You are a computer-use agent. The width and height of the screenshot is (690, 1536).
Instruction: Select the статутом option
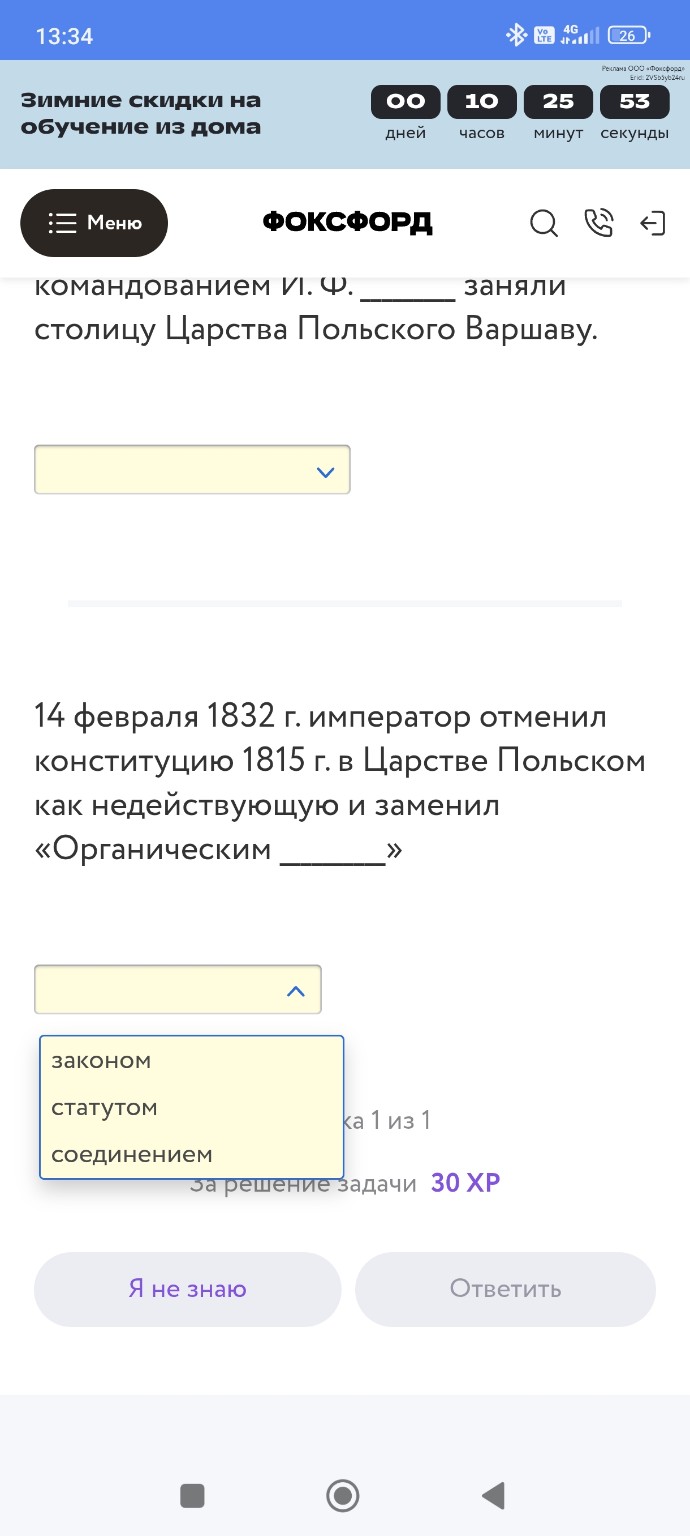pyautogui.click(x=103, y=1107)
